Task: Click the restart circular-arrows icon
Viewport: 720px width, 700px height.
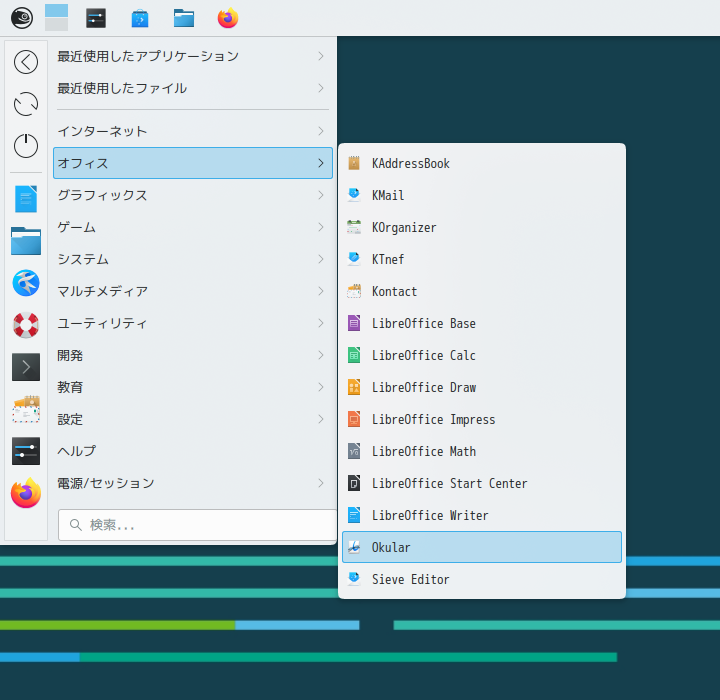Action: 26,104
